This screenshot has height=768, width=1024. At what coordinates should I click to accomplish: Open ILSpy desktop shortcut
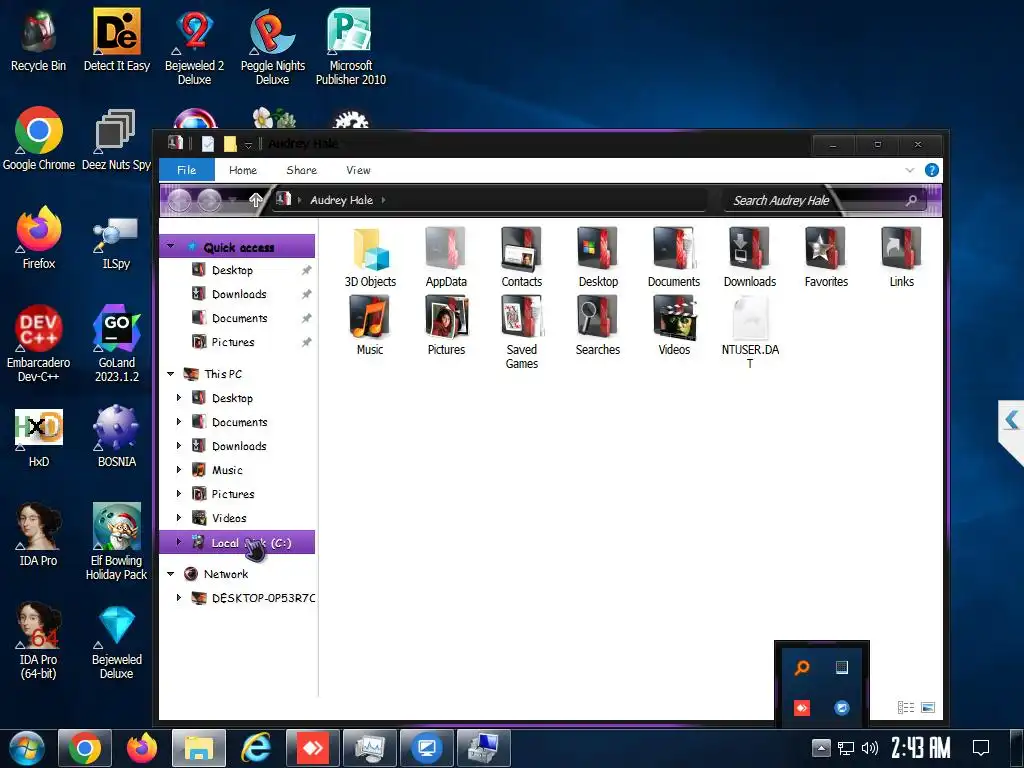click(x=116, y=243)
